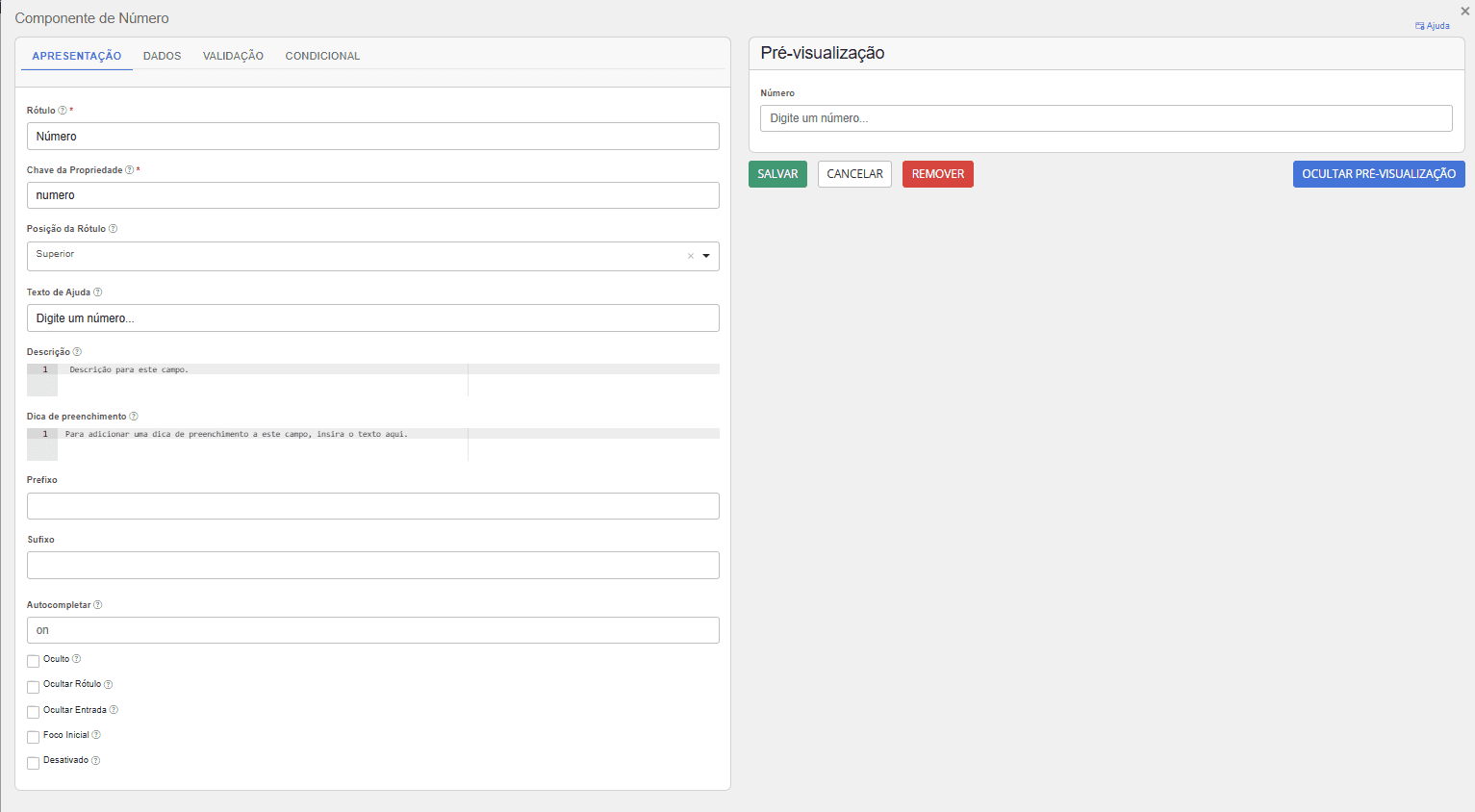The height and width of the screenshot is (812, 1475).
Task: Clear the Superior selection with the x icon
Action: (690, 256)
